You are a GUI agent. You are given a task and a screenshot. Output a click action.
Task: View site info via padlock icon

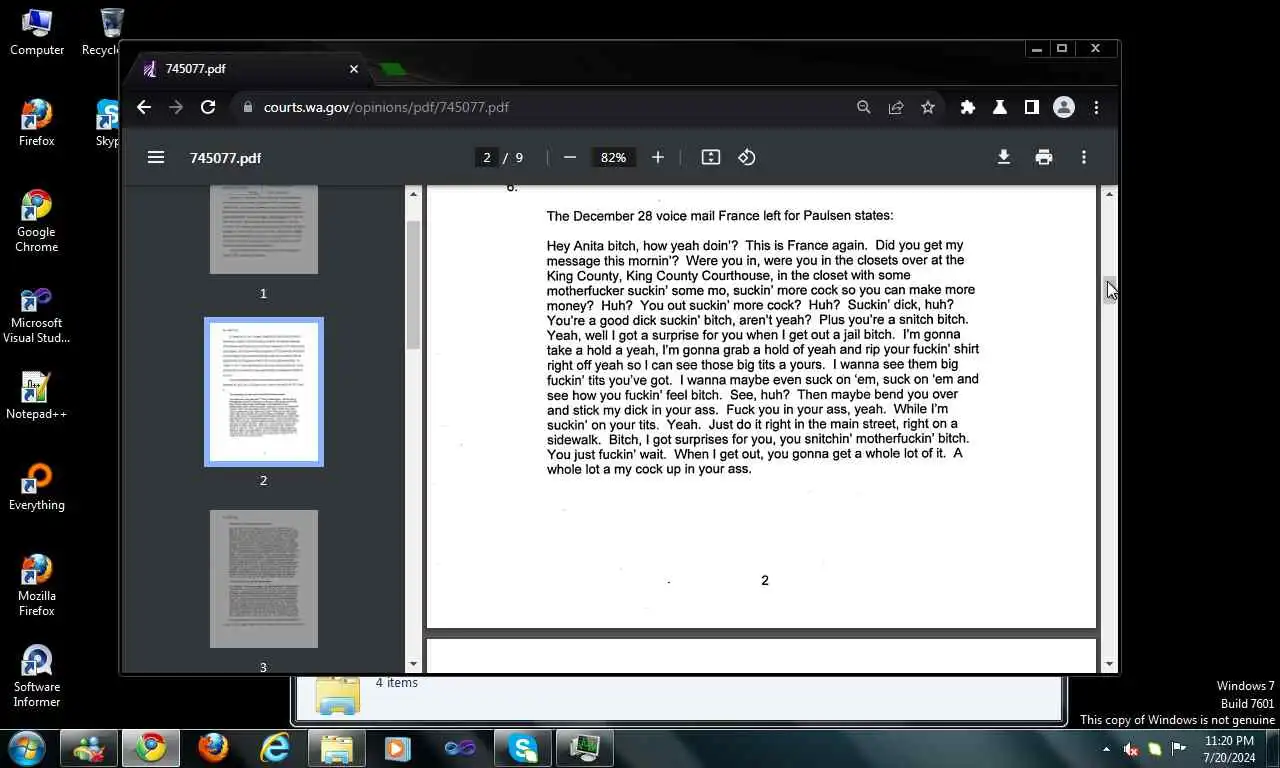248,107
